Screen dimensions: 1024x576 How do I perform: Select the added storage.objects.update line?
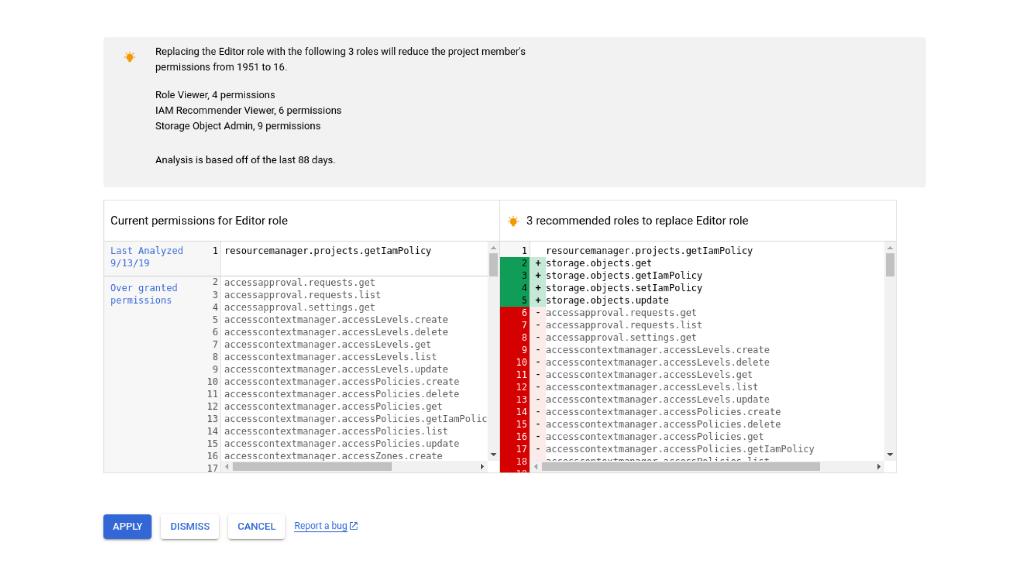point(607,300)
